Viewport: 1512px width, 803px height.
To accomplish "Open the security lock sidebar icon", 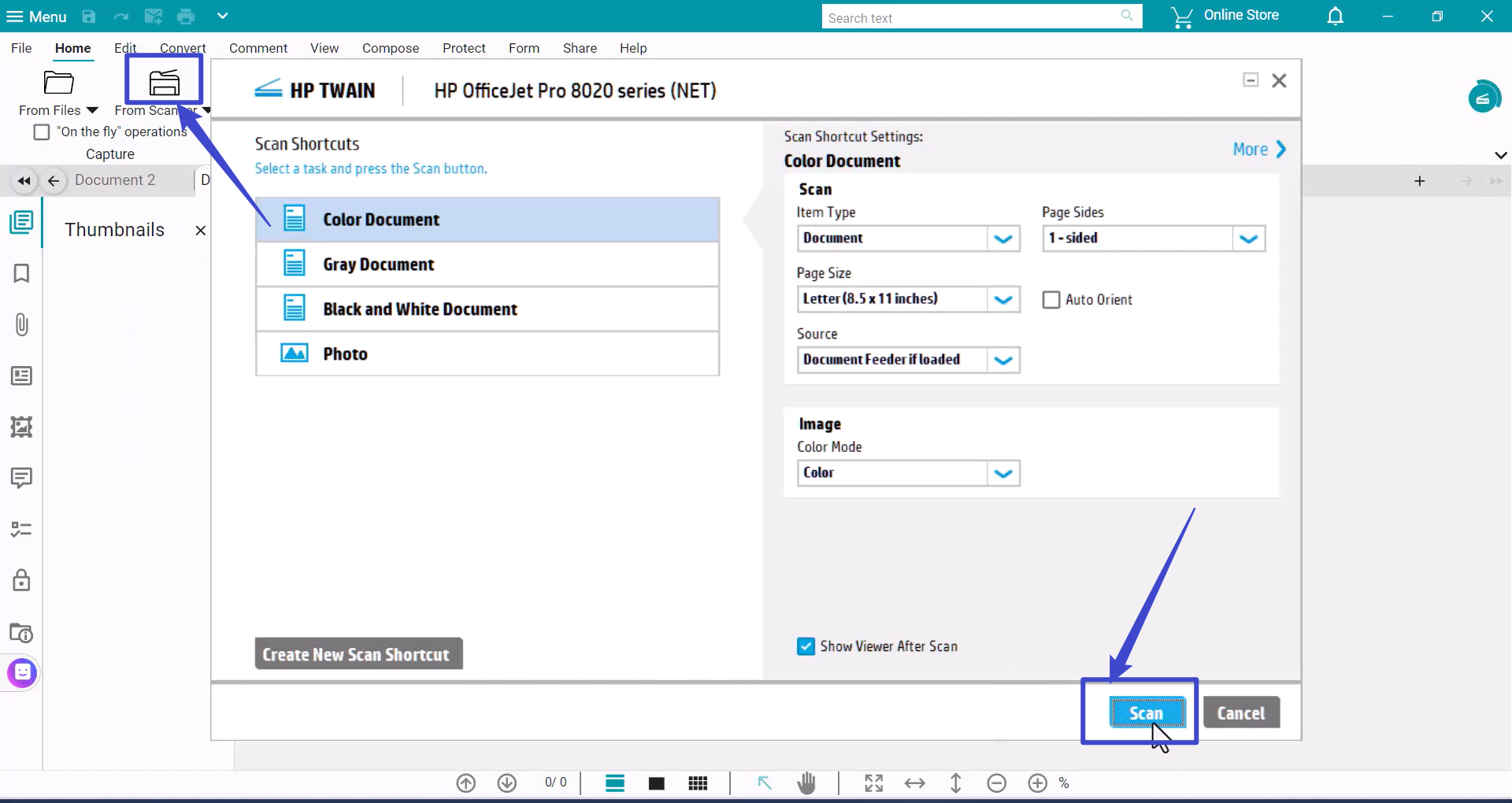I will pyautogui.click(x=21, y=580).
